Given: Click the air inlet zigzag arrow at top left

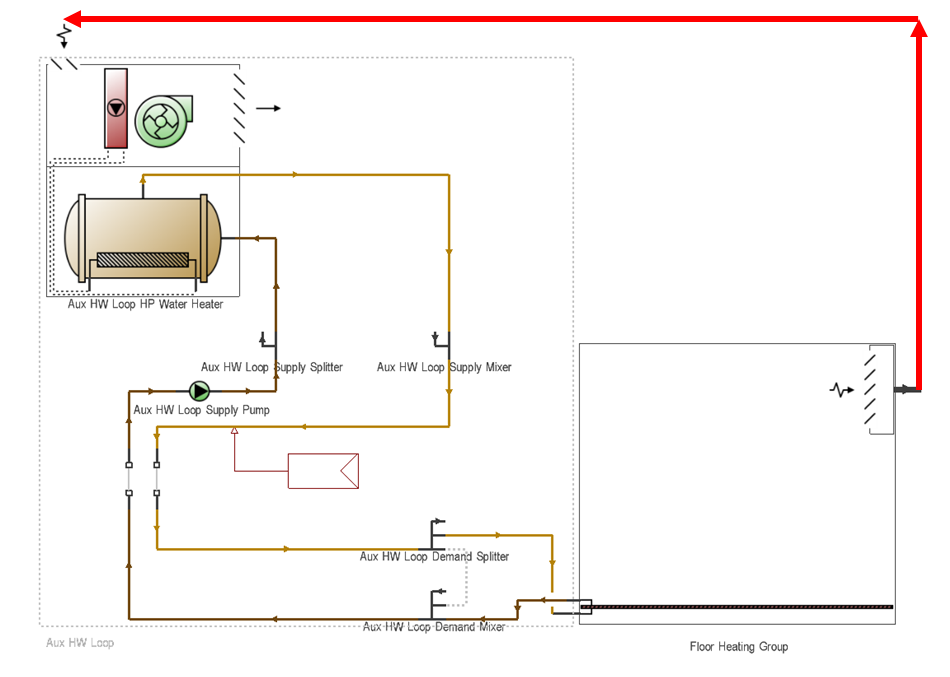Looking at the screenshot, I should pyautogui.click(x=64, y=36).
